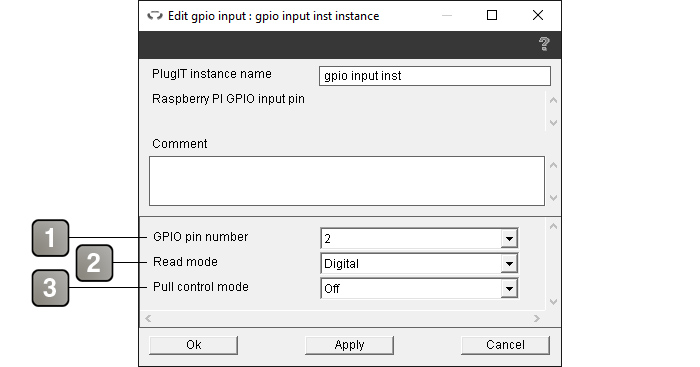Expand the GPIO pin number dropdown
The height and width of the screenshot is (367, 700).
[509, 238]
